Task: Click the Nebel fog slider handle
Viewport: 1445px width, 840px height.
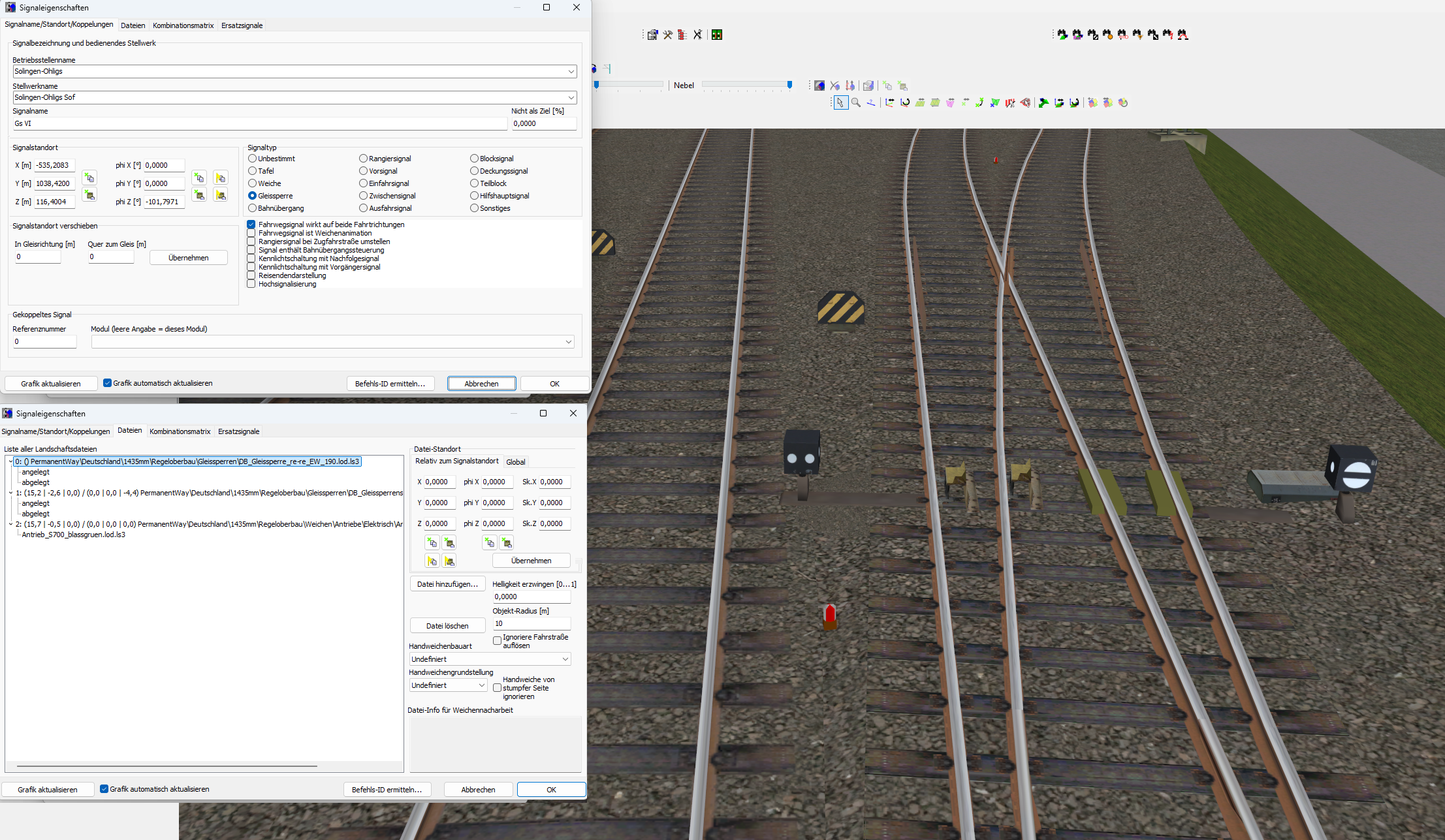Action: point(789,85)
